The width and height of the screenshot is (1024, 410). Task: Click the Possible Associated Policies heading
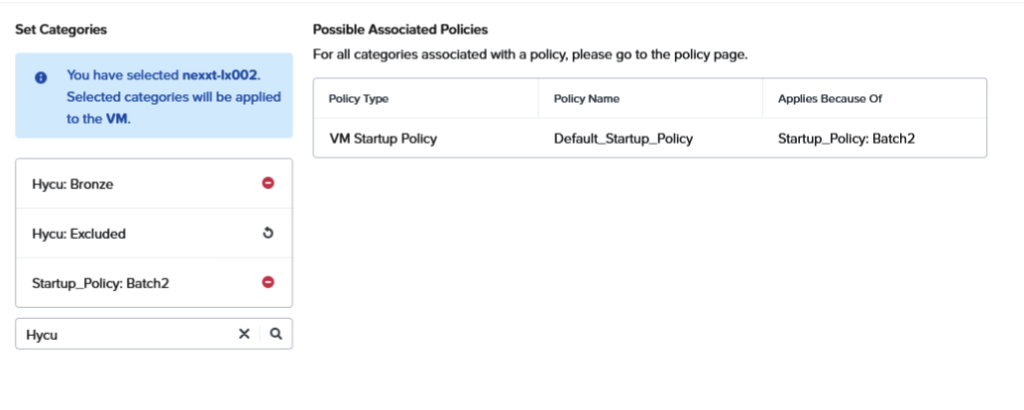(x=400, y=30)
